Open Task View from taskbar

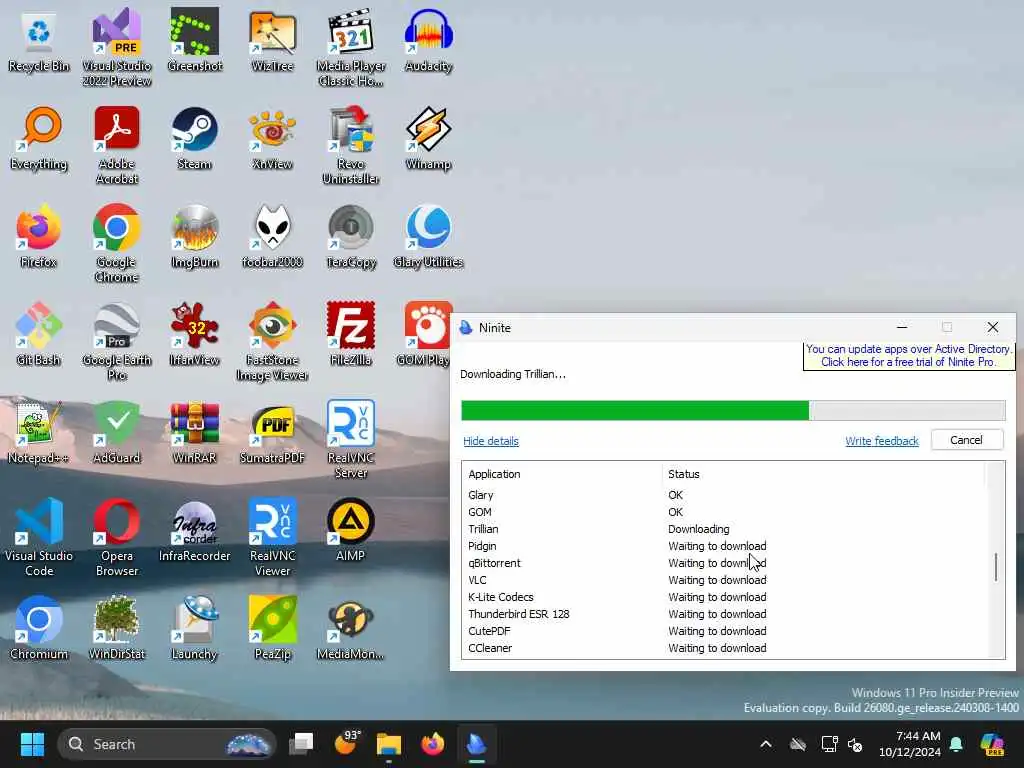point(302,744)
